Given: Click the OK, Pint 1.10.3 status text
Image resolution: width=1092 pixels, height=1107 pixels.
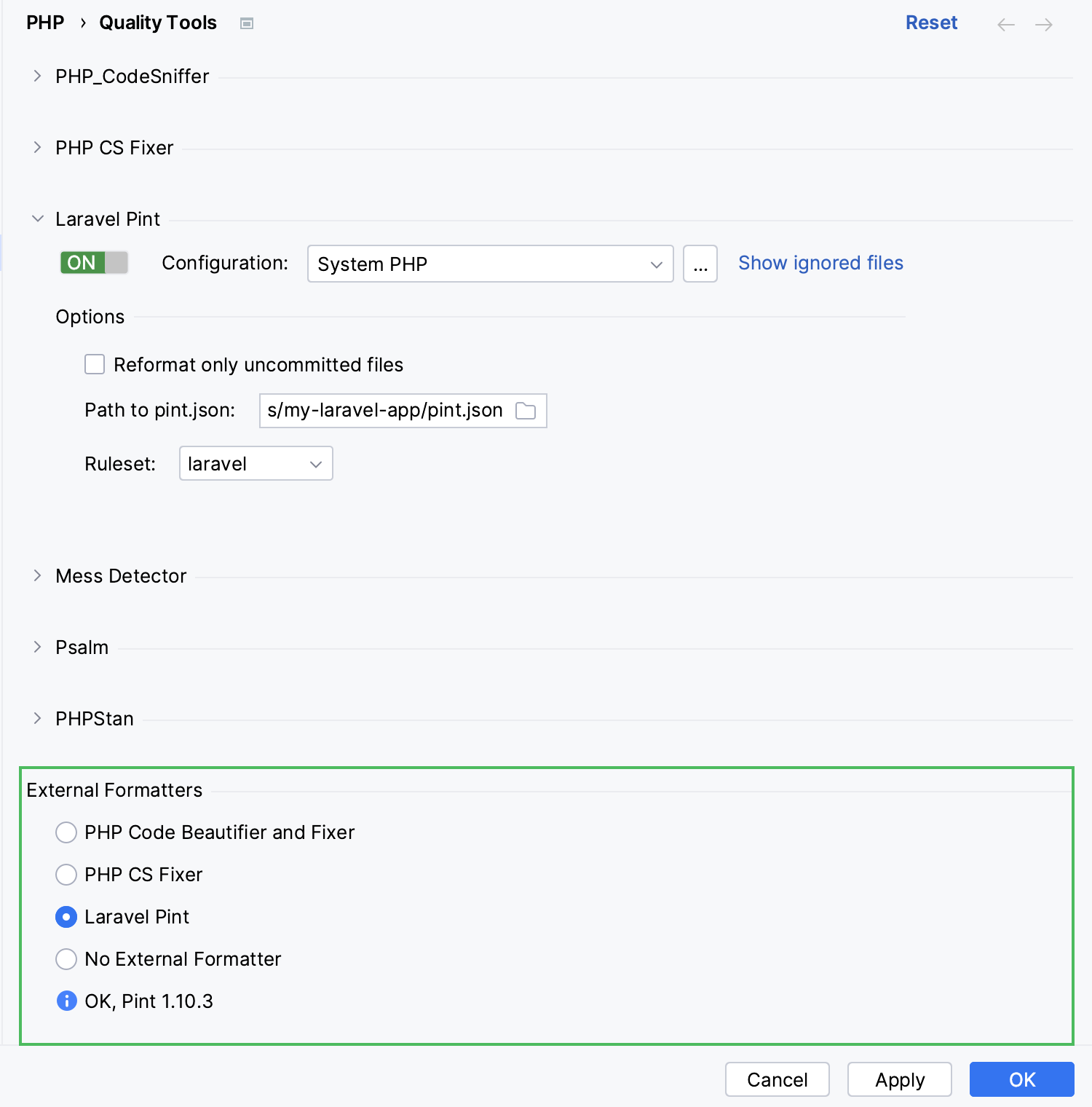Looking at the screenshot, I should [149, 1001].
